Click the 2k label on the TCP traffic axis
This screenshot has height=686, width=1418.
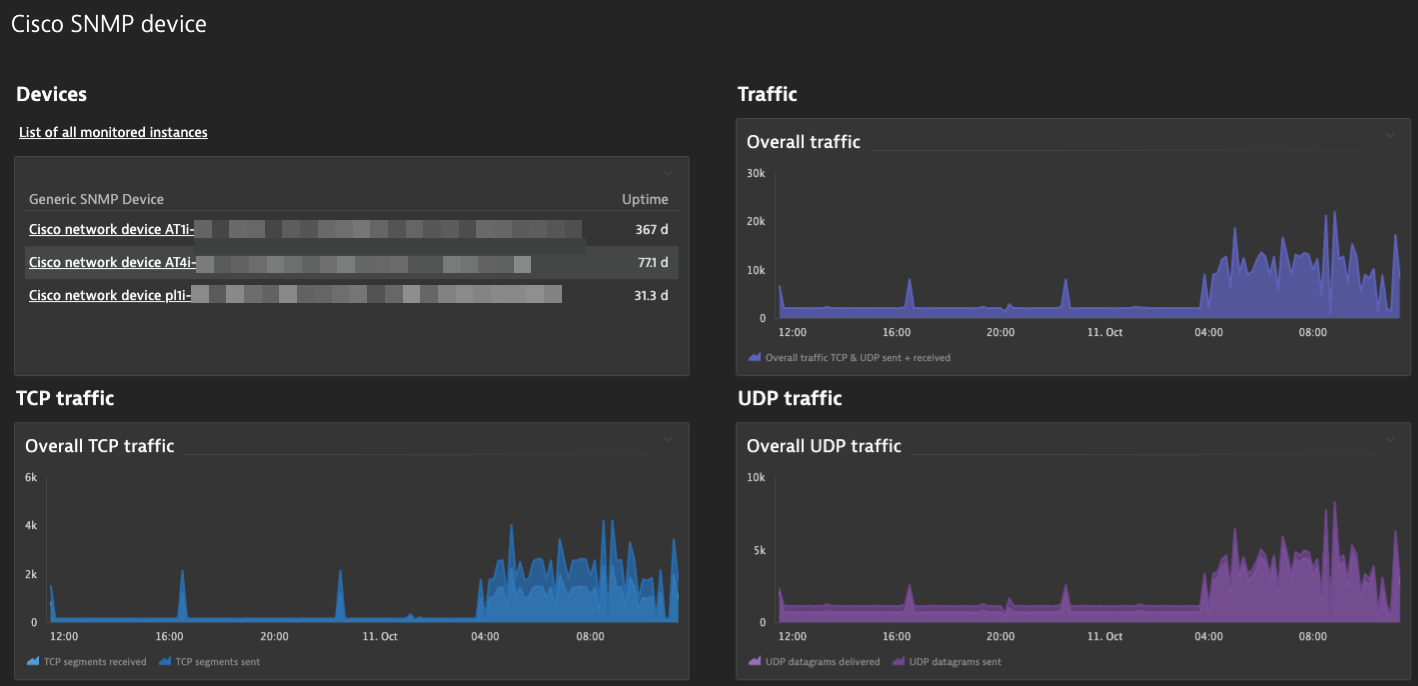point(31,574)
